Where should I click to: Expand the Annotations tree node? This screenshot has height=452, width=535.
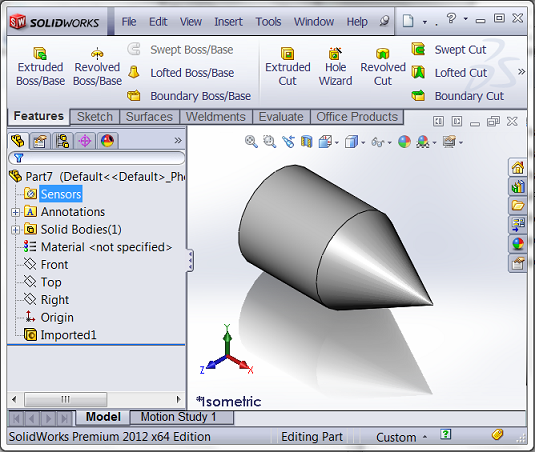click(x=15, y=212)
